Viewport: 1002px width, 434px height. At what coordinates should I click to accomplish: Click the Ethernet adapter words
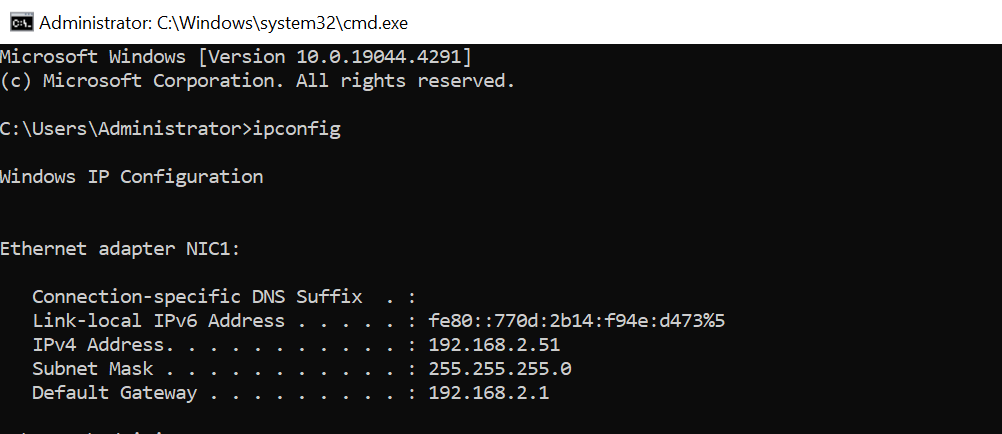coord(88,249)
